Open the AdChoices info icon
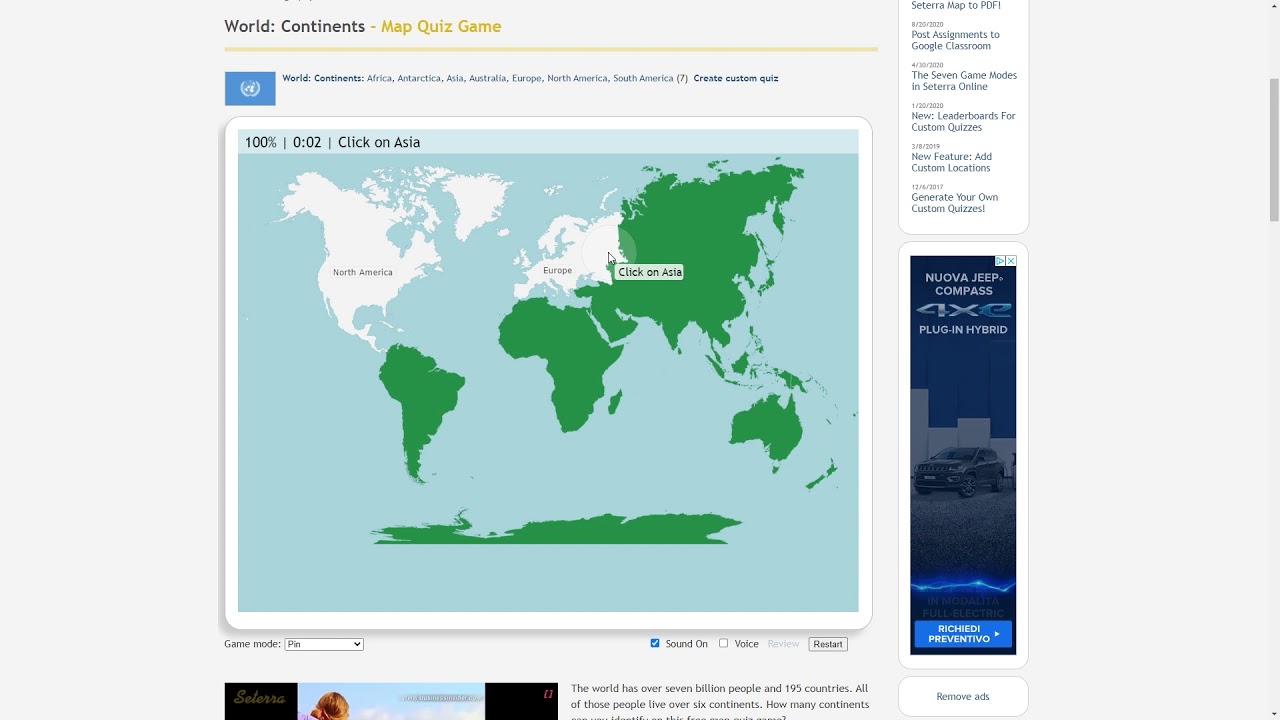Viewport: 1280px width, 720px height. (1000, 261)
